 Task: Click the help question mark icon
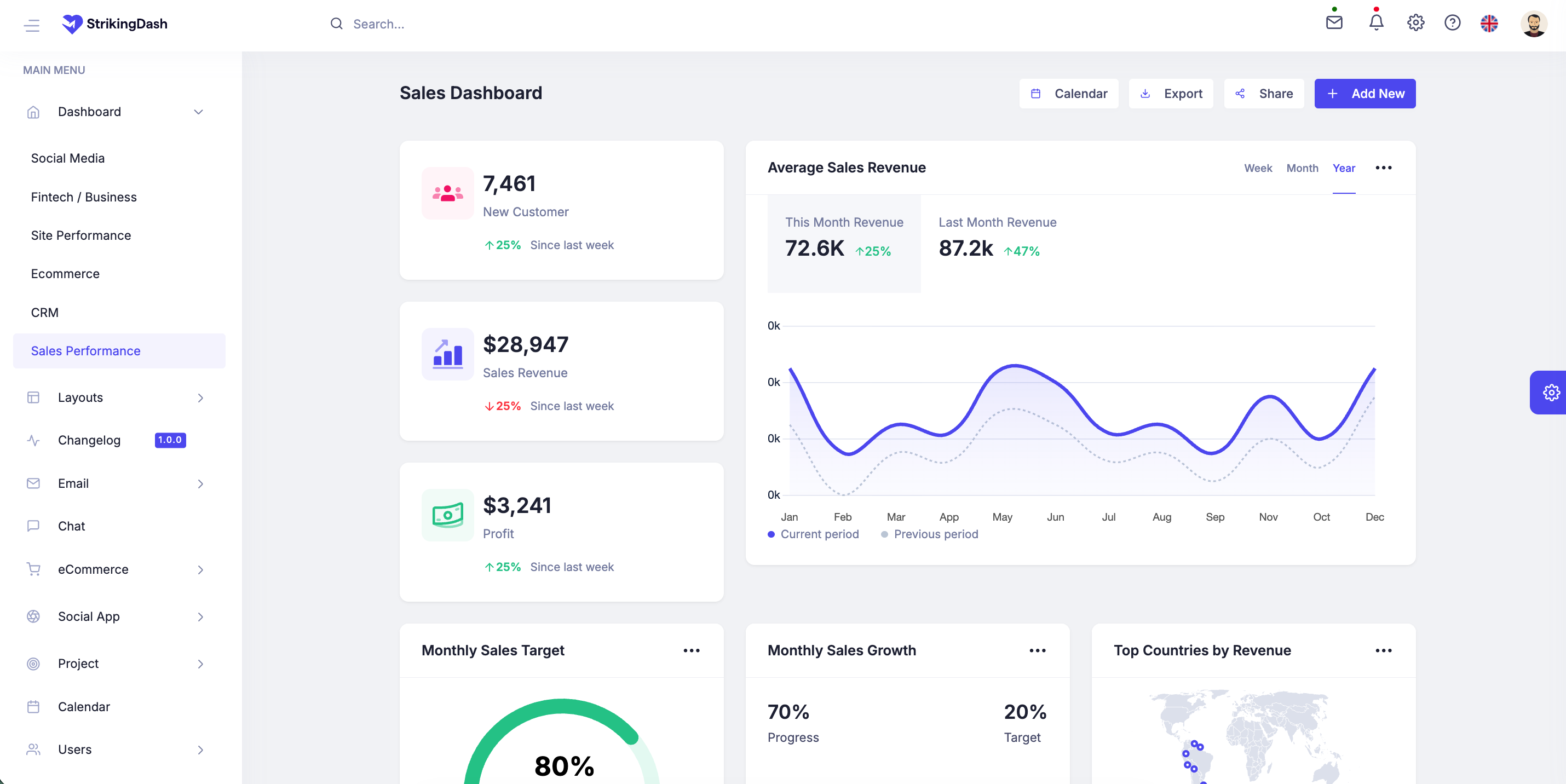(x=1453, y=23)
